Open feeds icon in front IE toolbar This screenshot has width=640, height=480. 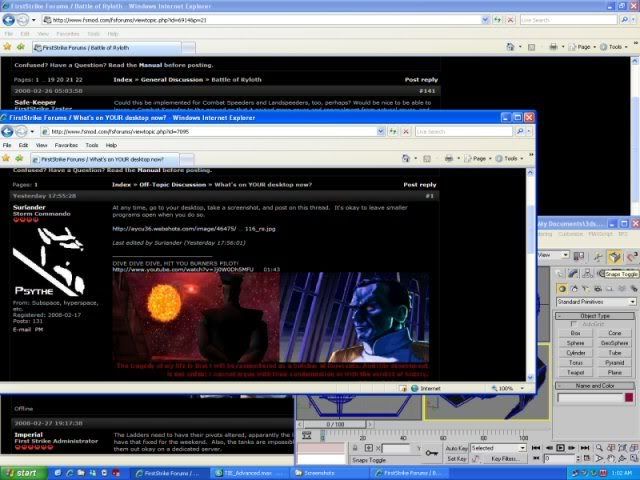pos(427,158)
